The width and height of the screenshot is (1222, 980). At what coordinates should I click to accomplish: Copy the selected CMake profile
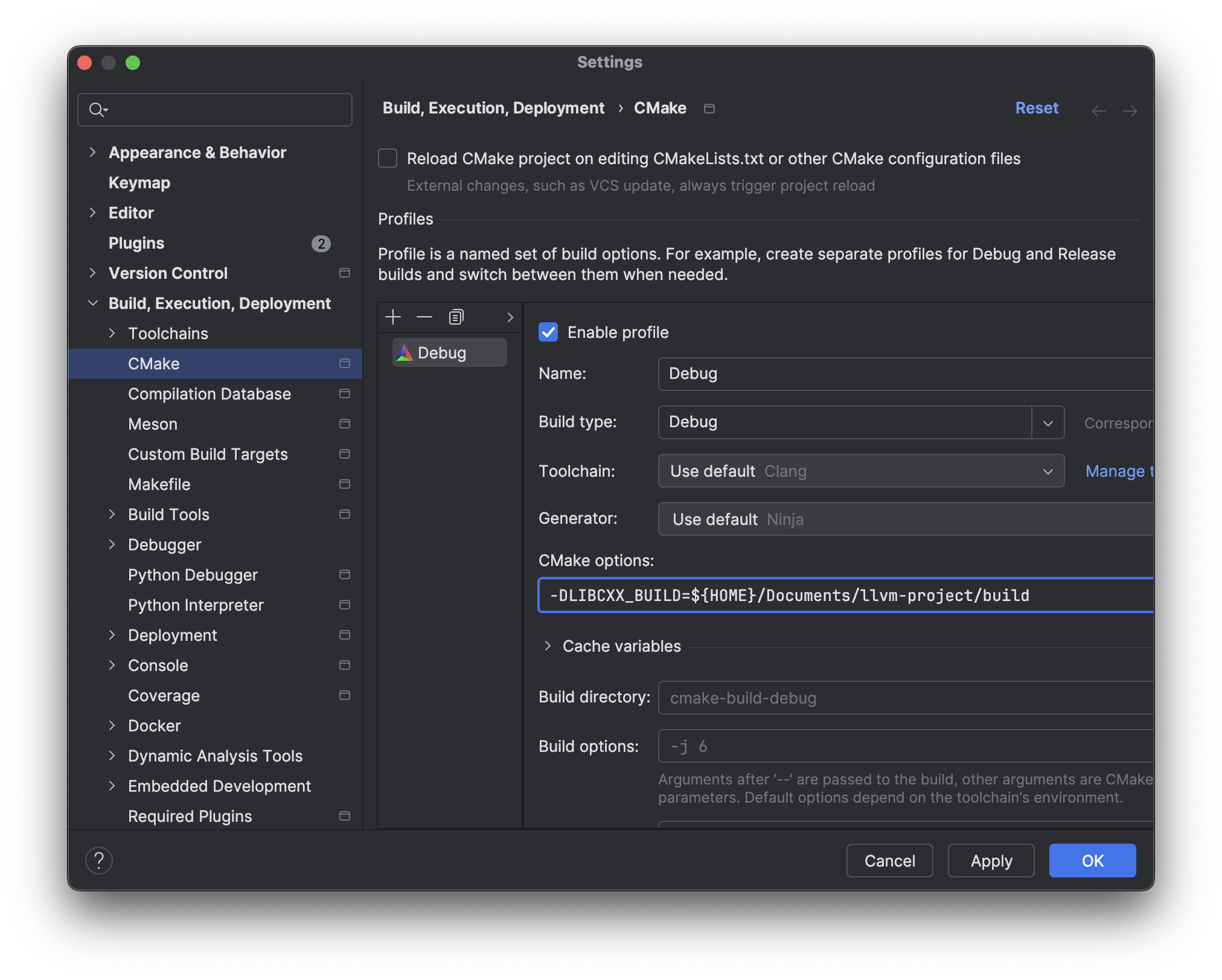point(456,317)
